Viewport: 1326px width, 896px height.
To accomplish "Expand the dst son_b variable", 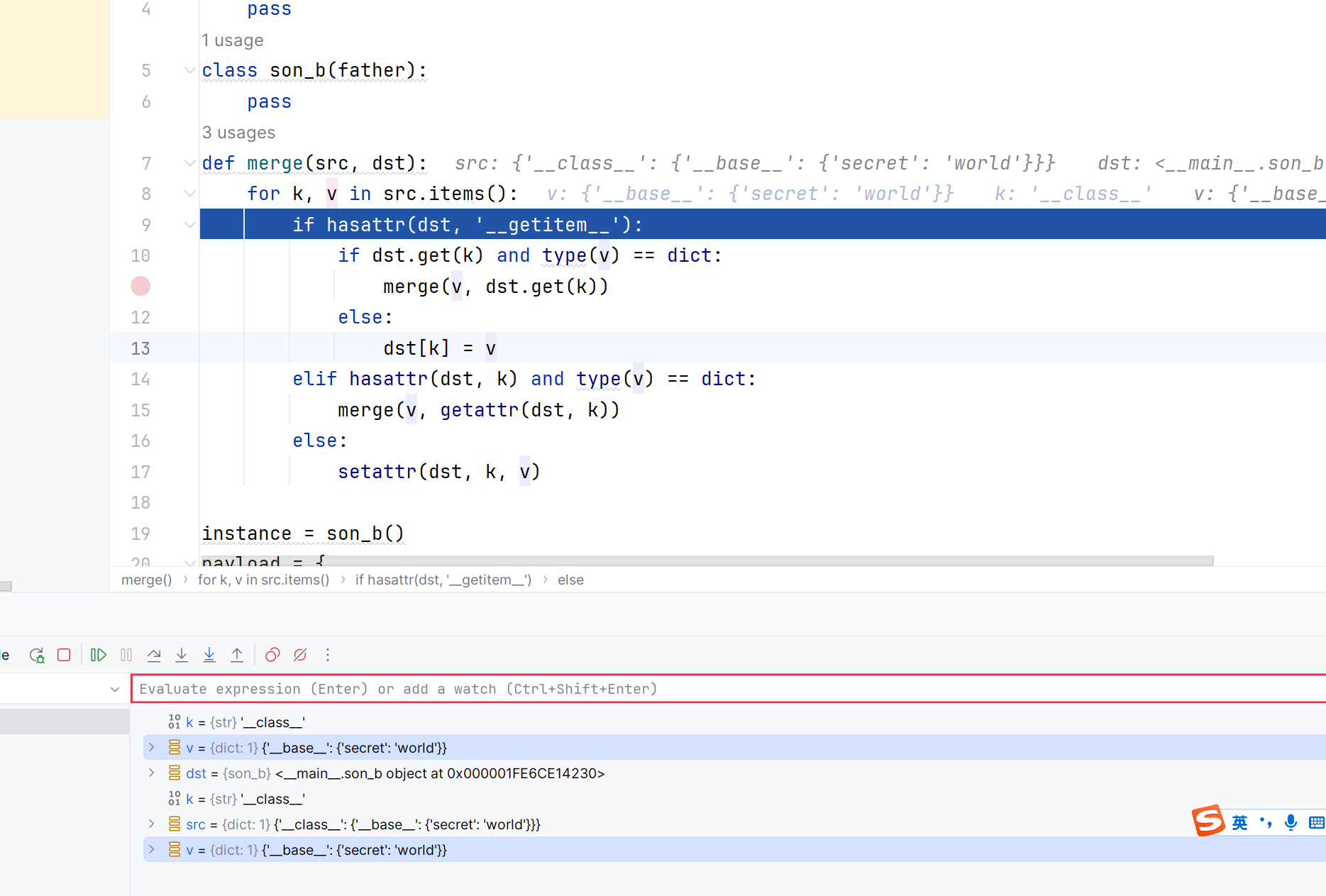I will [152, 773].
